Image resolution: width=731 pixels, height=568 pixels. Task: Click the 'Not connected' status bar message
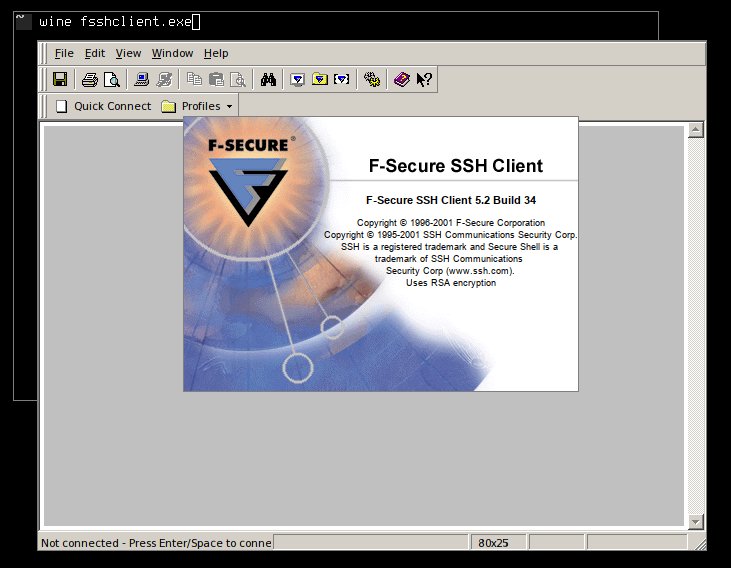point(156,543)
